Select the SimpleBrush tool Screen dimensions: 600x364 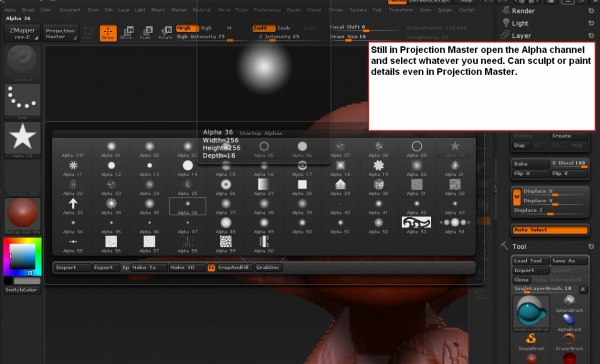click(x=531, y=341)
